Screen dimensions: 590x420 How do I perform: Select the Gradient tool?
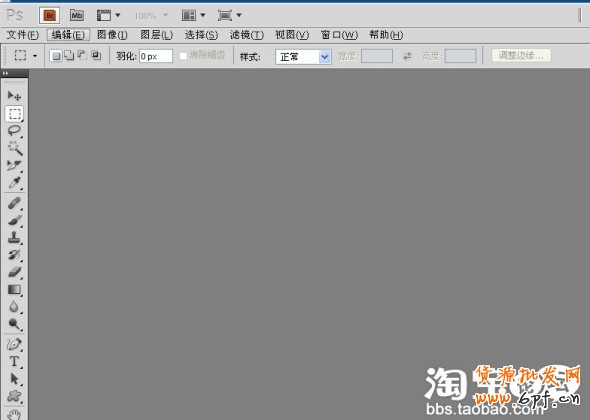coord(14,289)
